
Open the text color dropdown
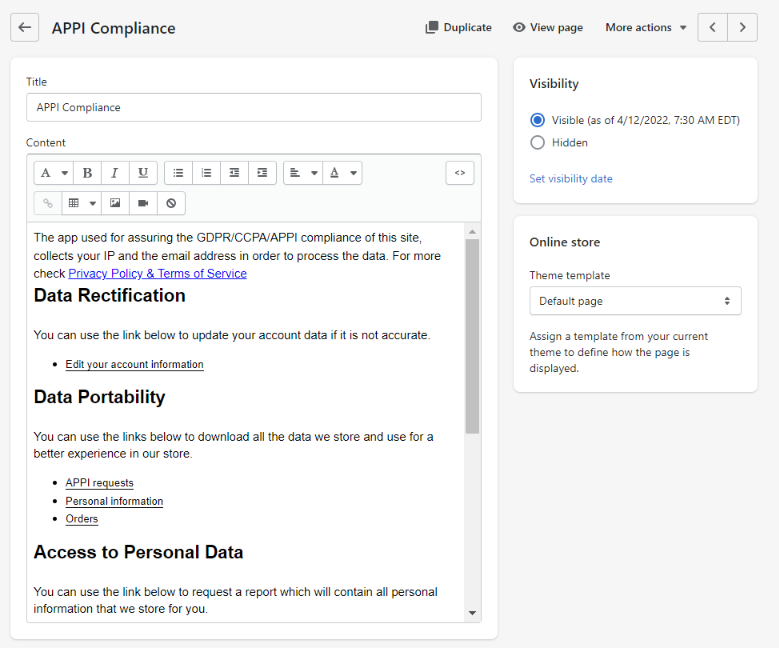pyautogui.click(x=342, y=173)
